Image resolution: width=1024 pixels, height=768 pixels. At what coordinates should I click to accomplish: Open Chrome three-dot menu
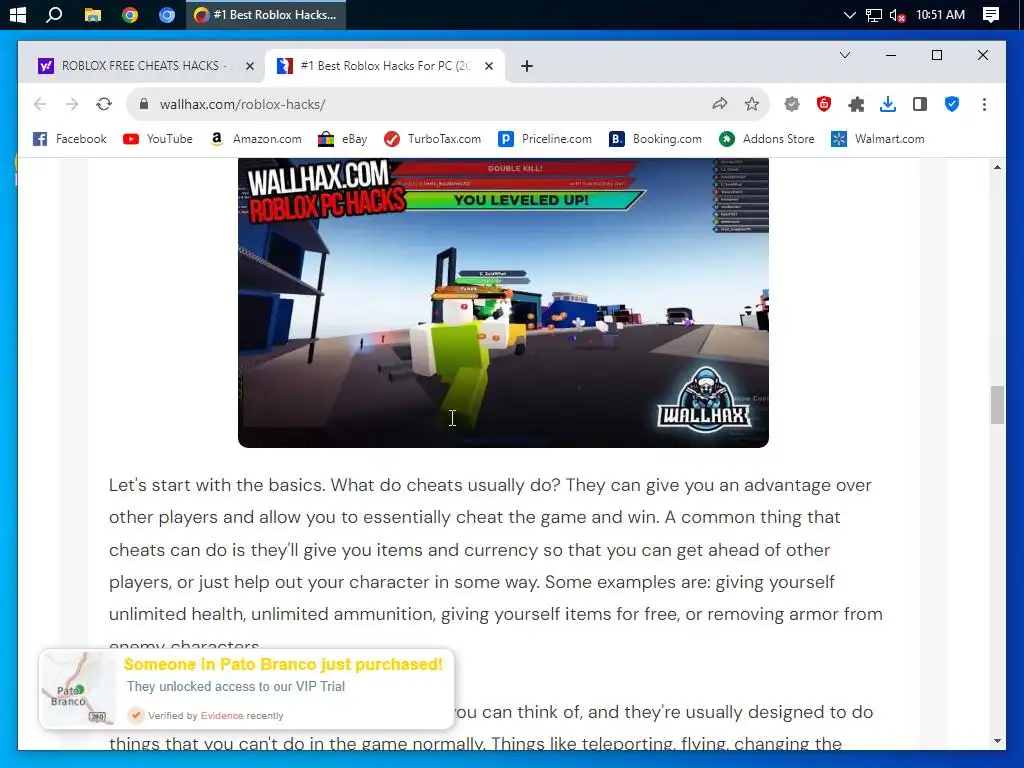pyautogui.click(x=984, y=104)
